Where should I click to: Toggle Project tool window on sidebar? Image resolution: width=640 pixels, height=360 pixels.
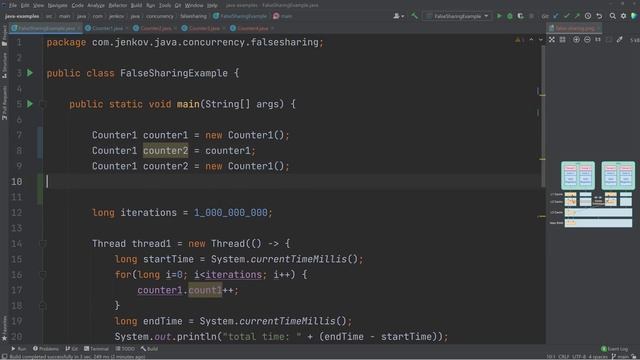[x=4, y=36]
